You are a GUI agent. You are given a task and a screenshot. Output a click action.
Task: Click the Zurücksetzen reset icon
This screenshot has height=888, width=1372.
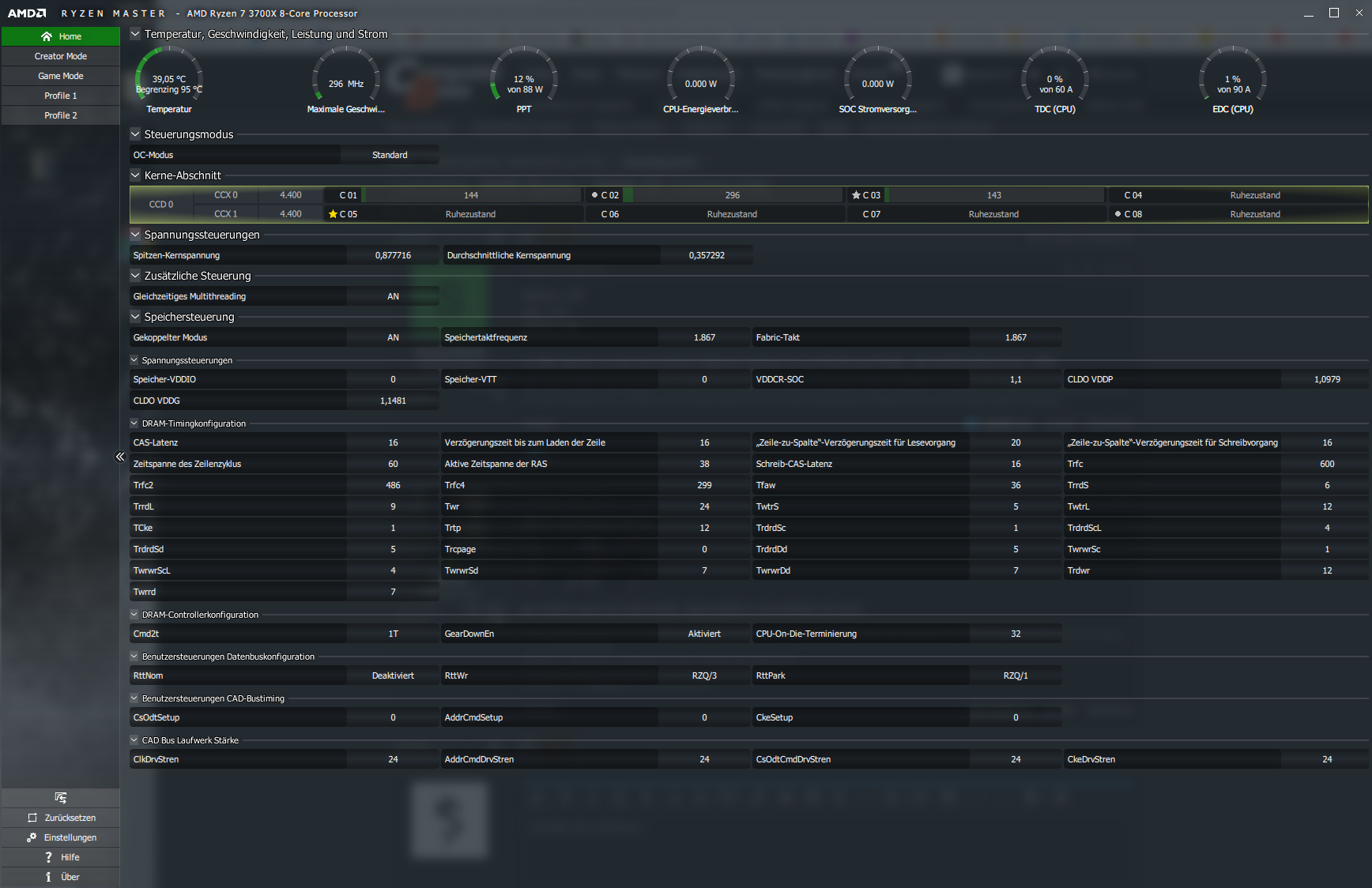pos(32,818)
